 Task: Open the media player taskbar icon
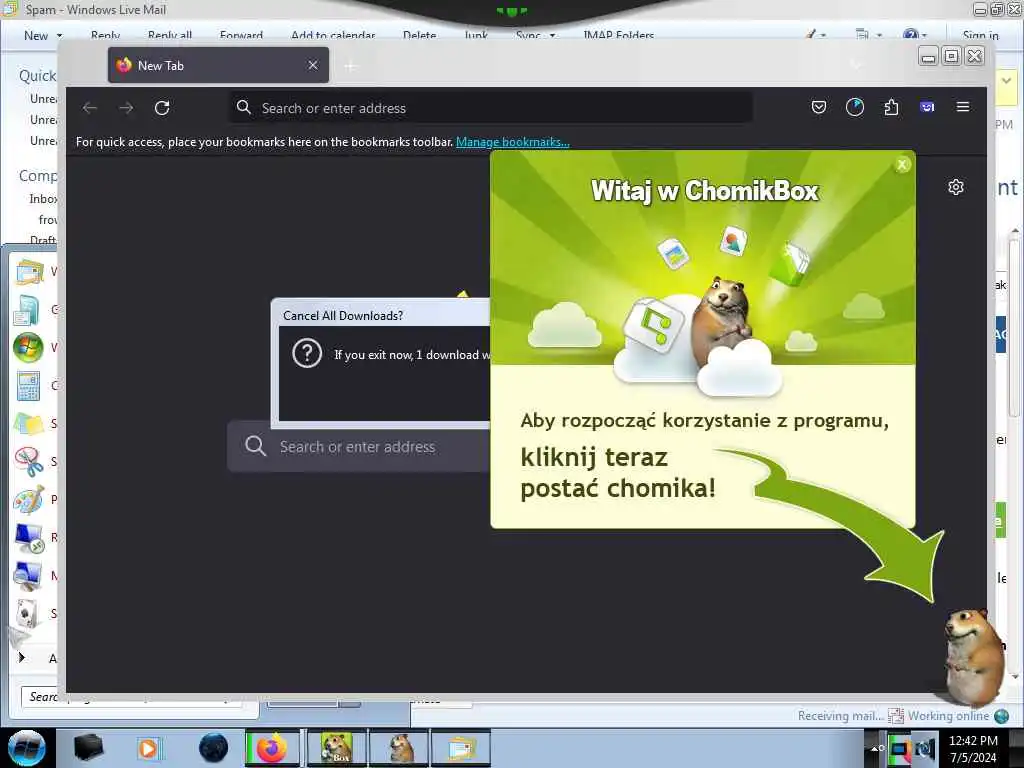tap(148, 748)
